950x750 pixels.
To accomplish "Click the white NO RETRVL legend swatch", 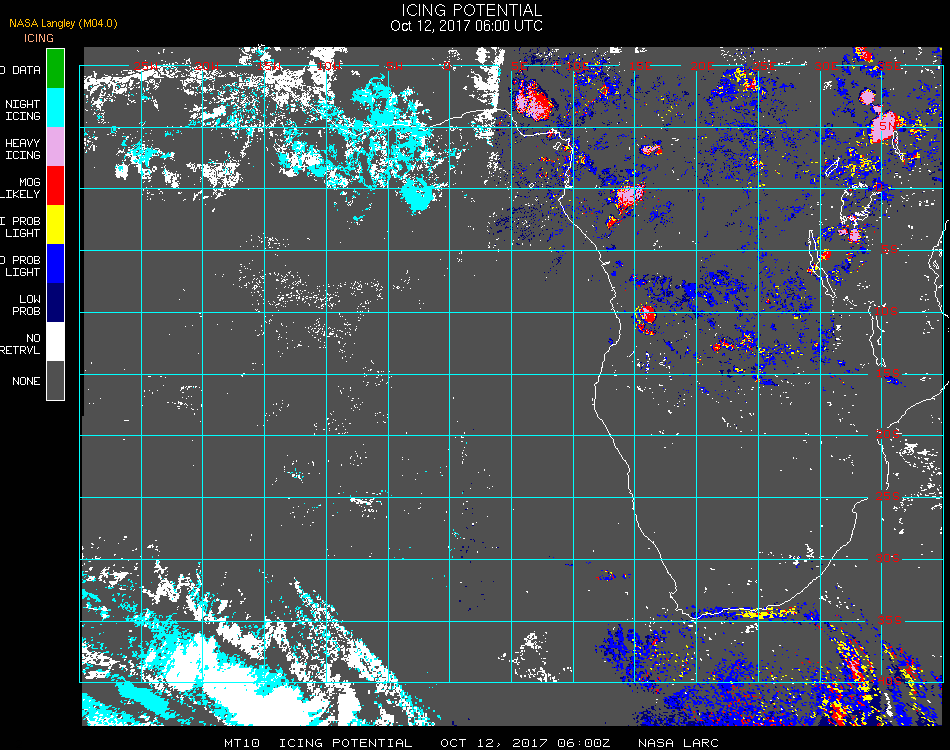I will 55,342.
